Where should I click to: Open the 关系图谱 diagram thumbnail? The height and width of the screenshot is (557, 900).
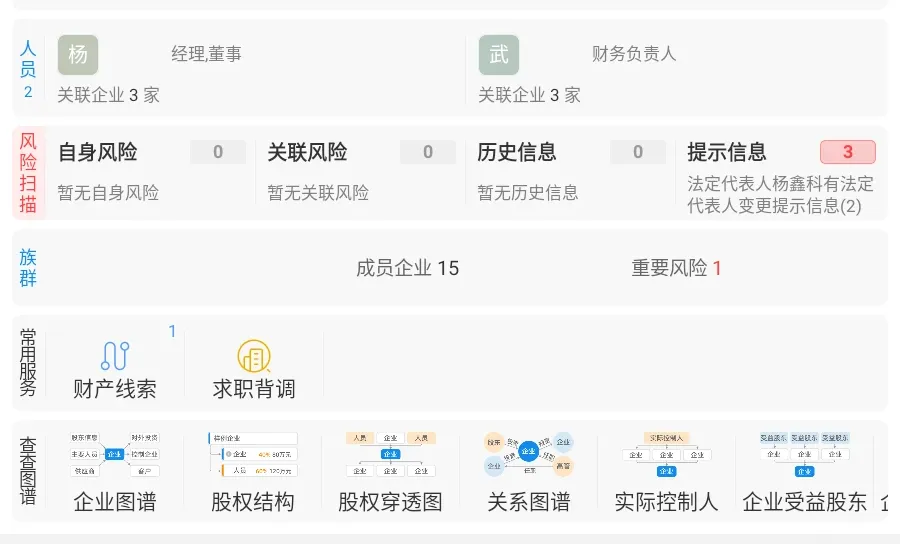[x=529, y=454]
